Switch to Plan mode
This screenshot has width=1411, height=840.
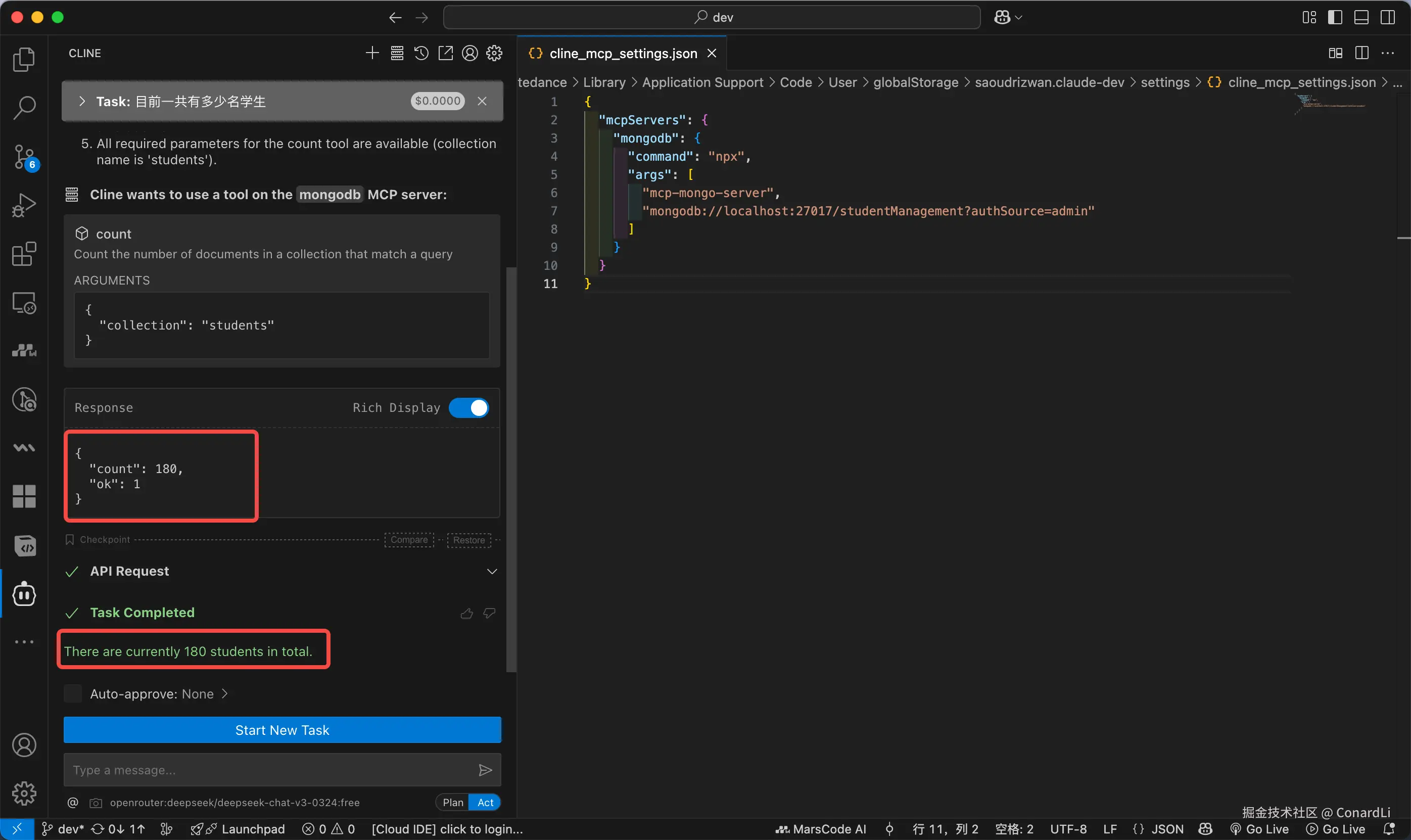[x=452, y=803]
